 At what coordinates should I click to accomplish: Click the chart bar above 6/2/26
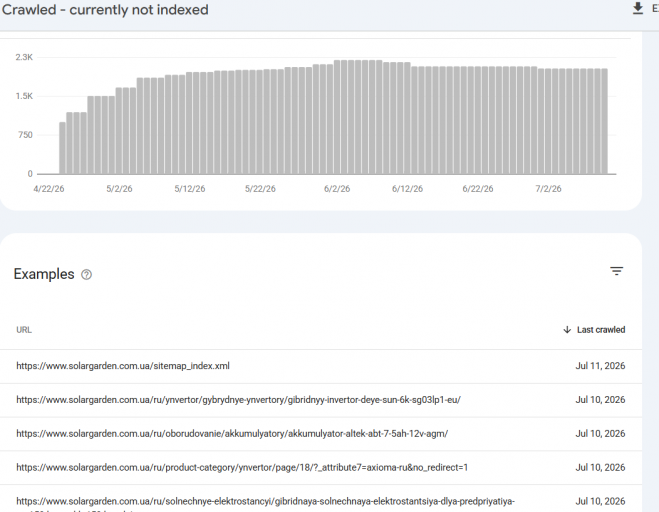coord(337,117)
